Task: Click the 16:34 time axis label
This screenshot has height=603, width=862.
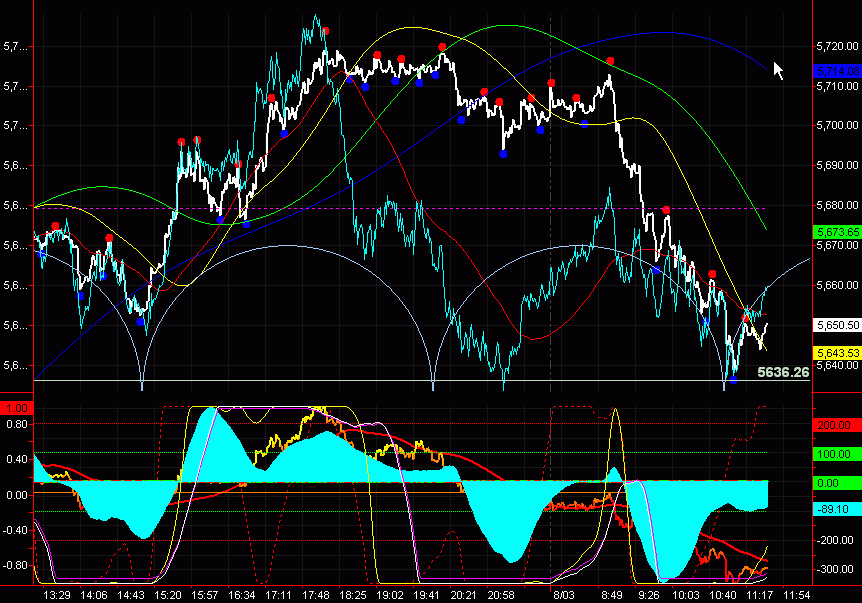Action: click(x=241, y=595)
